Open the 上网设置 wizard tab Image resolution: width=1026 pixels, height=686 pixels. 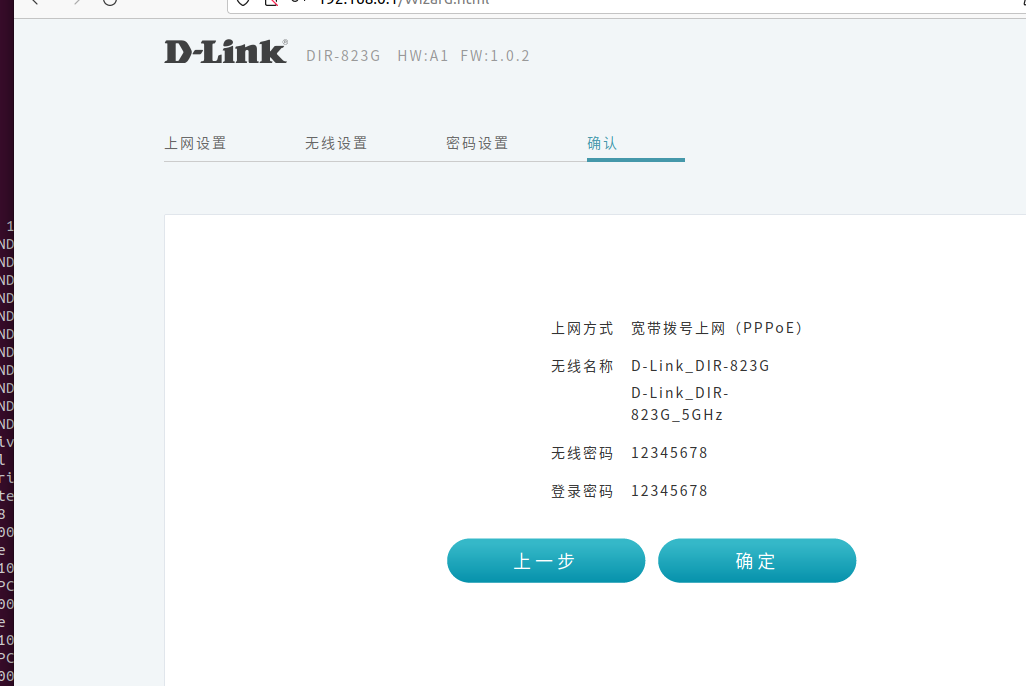tap(195, 143)
